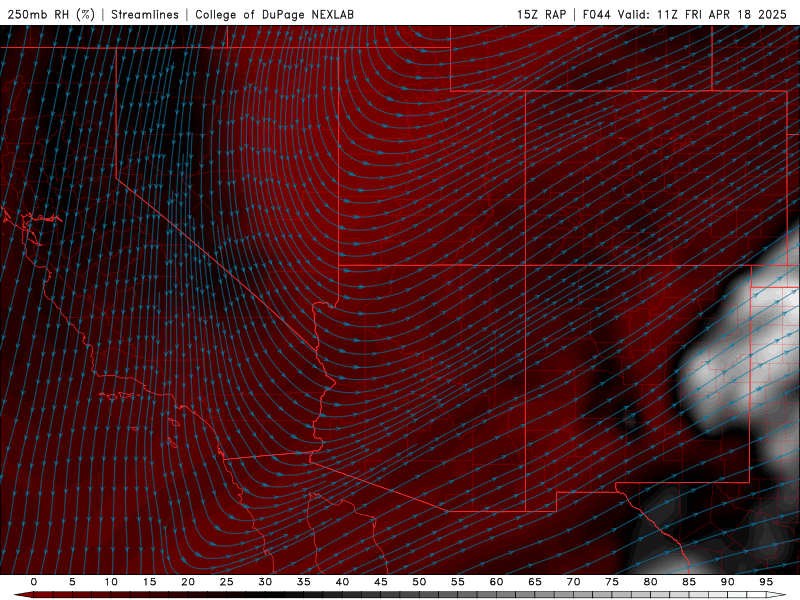Click the colorbar tick label '45'
The image size is (800, 600).
tap(381, 582)
